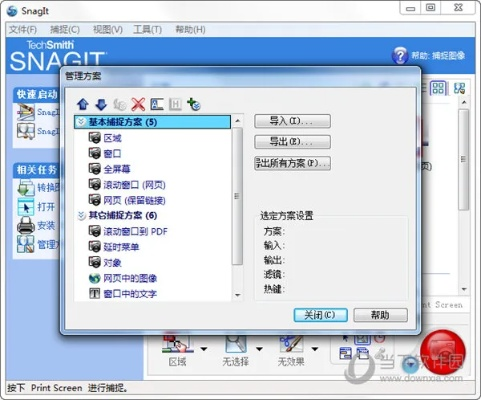Collapse the 其它捕捉方案 (6) group
This screenshot has width=481, height=400.
tap(81, 216)
